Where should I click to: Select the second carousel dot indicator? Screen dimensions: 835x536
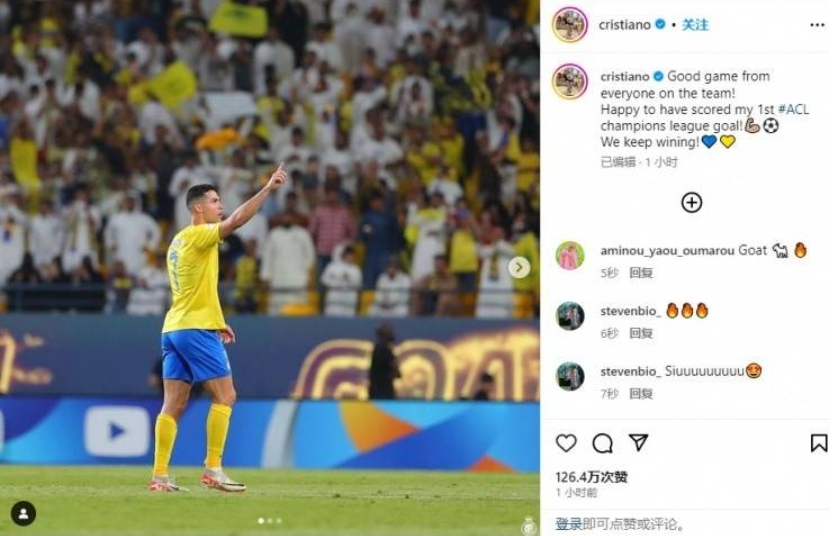(x=270, y=521)
